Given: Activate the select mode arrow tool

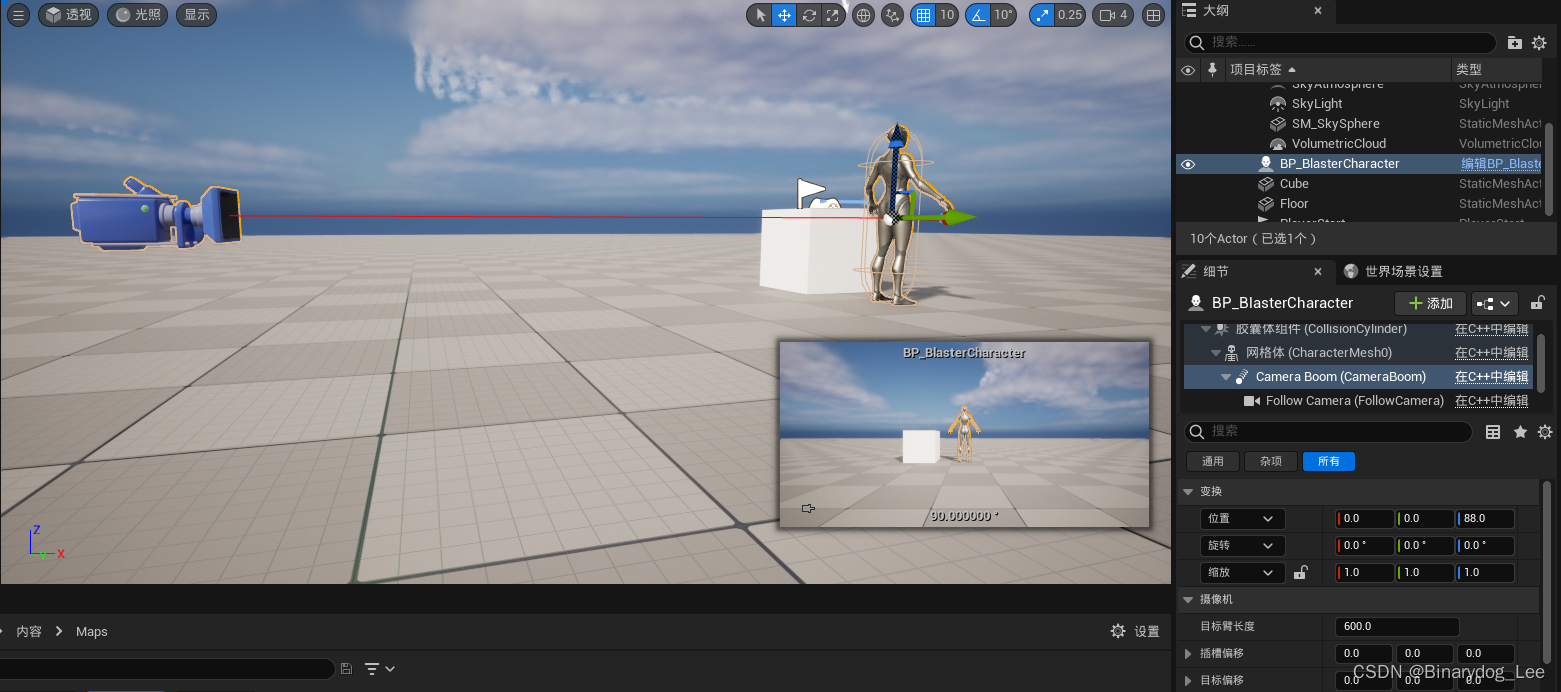Looking at the screenshot, I should click(760, 15).
